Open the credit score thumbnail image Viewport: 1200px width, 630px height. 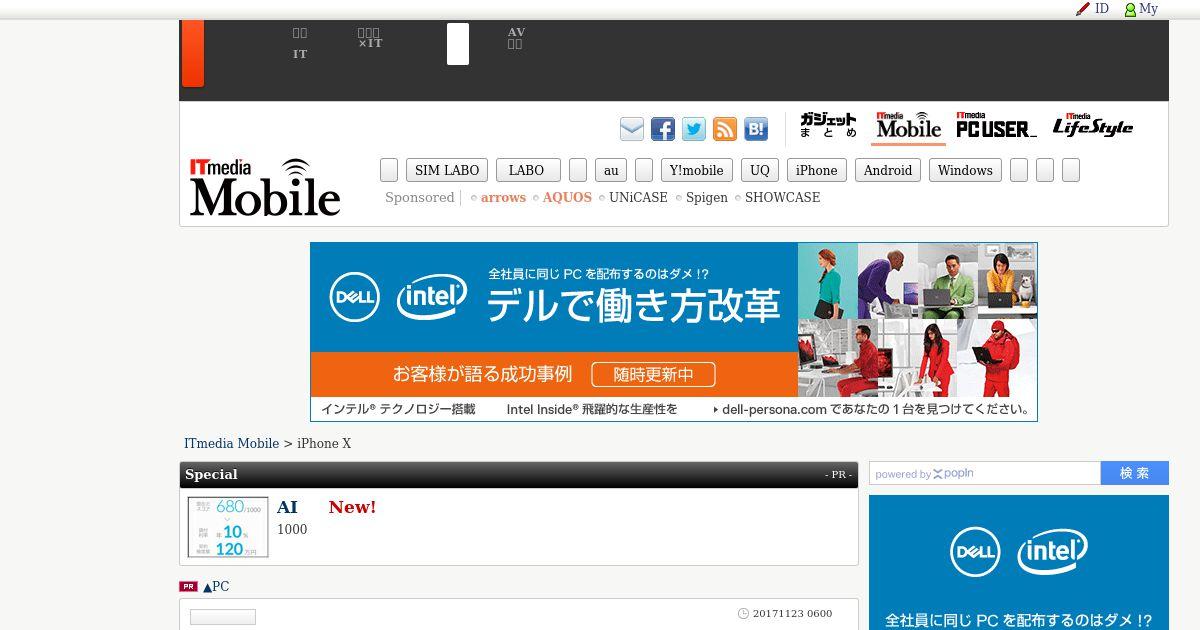[228, 527]
